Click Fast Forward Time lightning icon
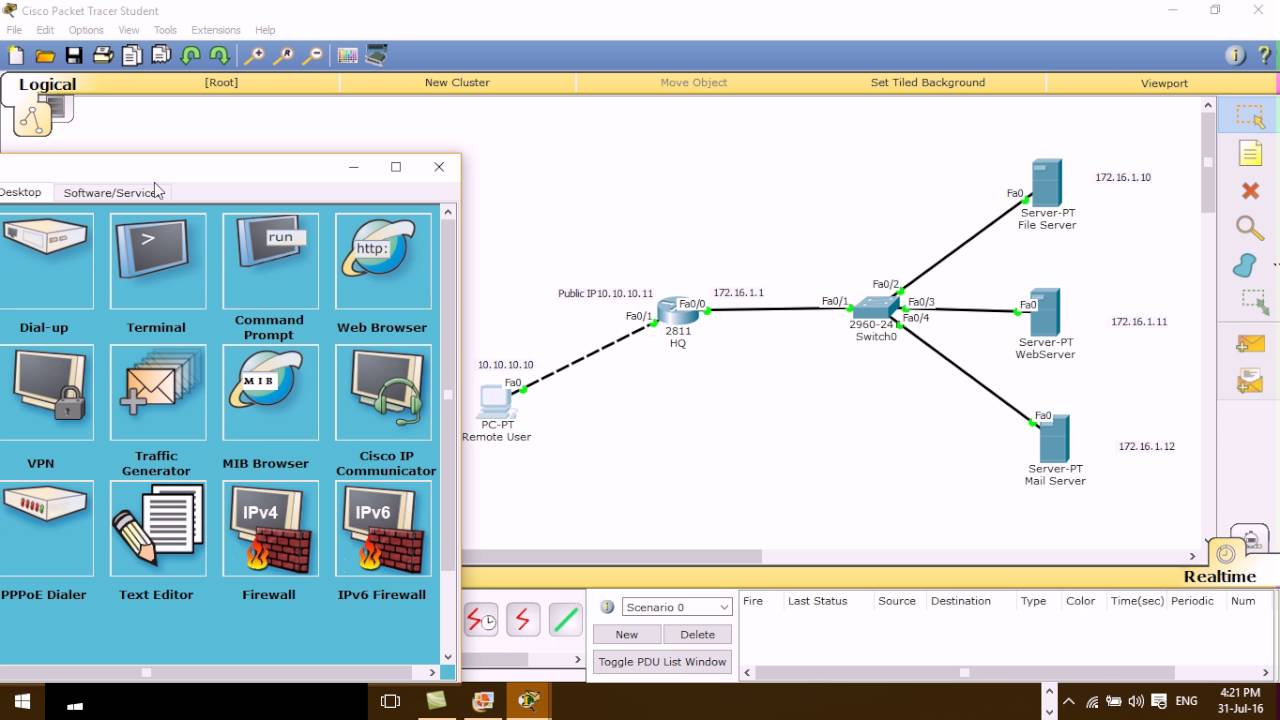 click(x=522, y=621)
